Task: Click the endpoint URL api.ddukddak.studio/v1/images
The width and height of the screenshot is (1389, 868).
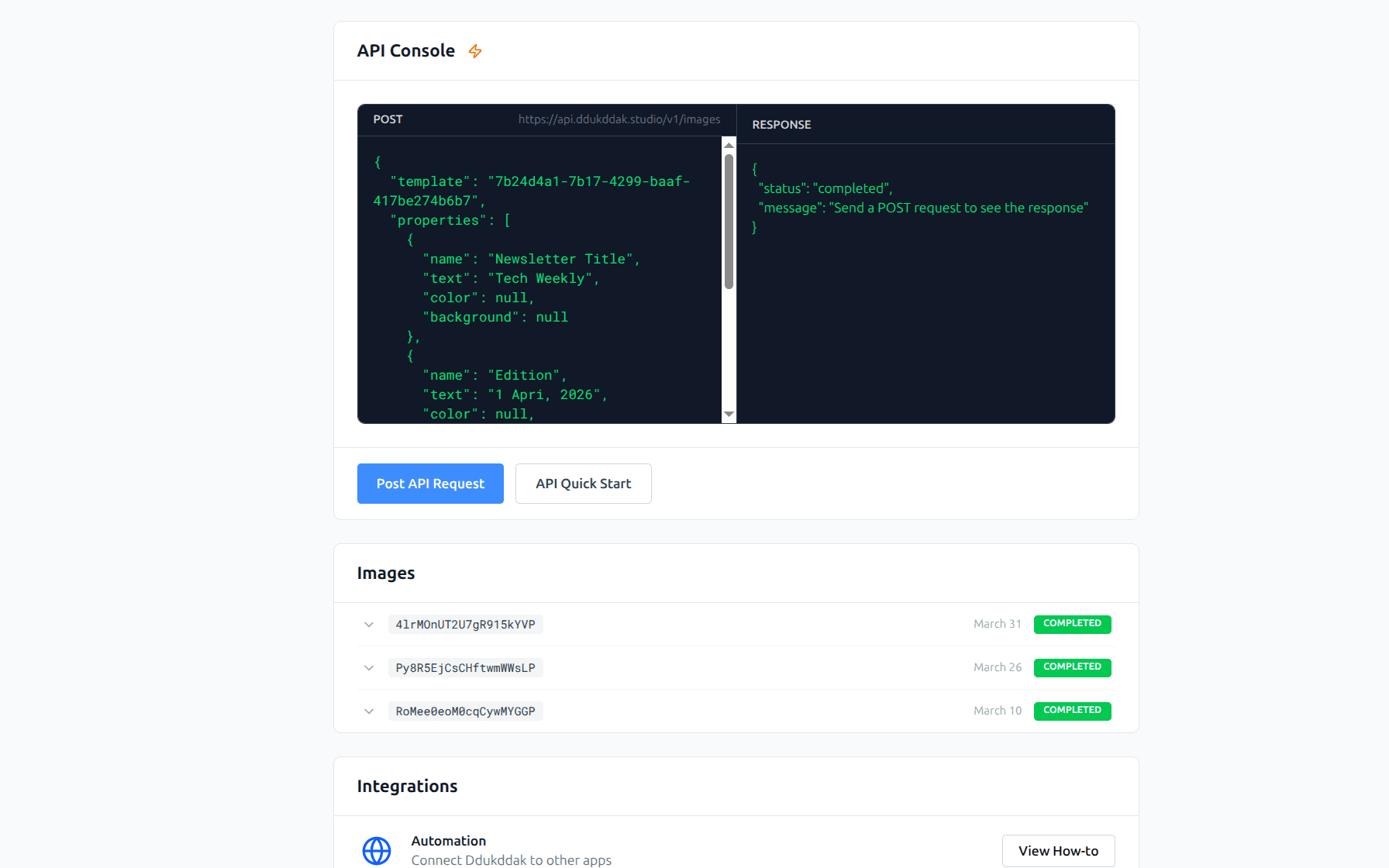Action: pyautogui.click(x=619, y=119)
